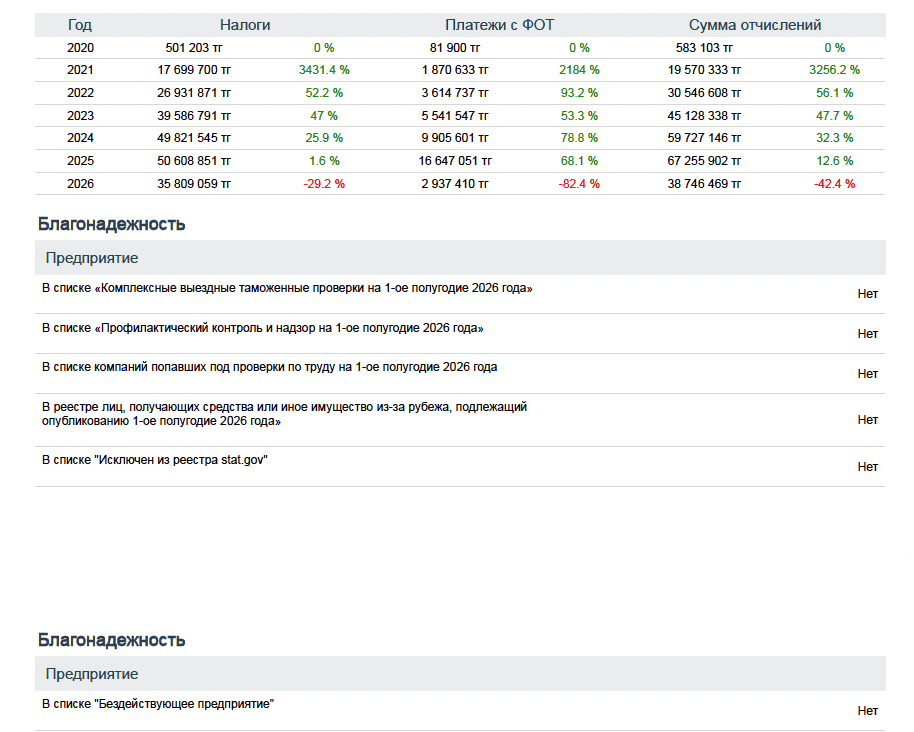Click the Платежи с ФОТ column header
Image resolution: width=914 pixels, height=732 pixels.
coord(500,25)
